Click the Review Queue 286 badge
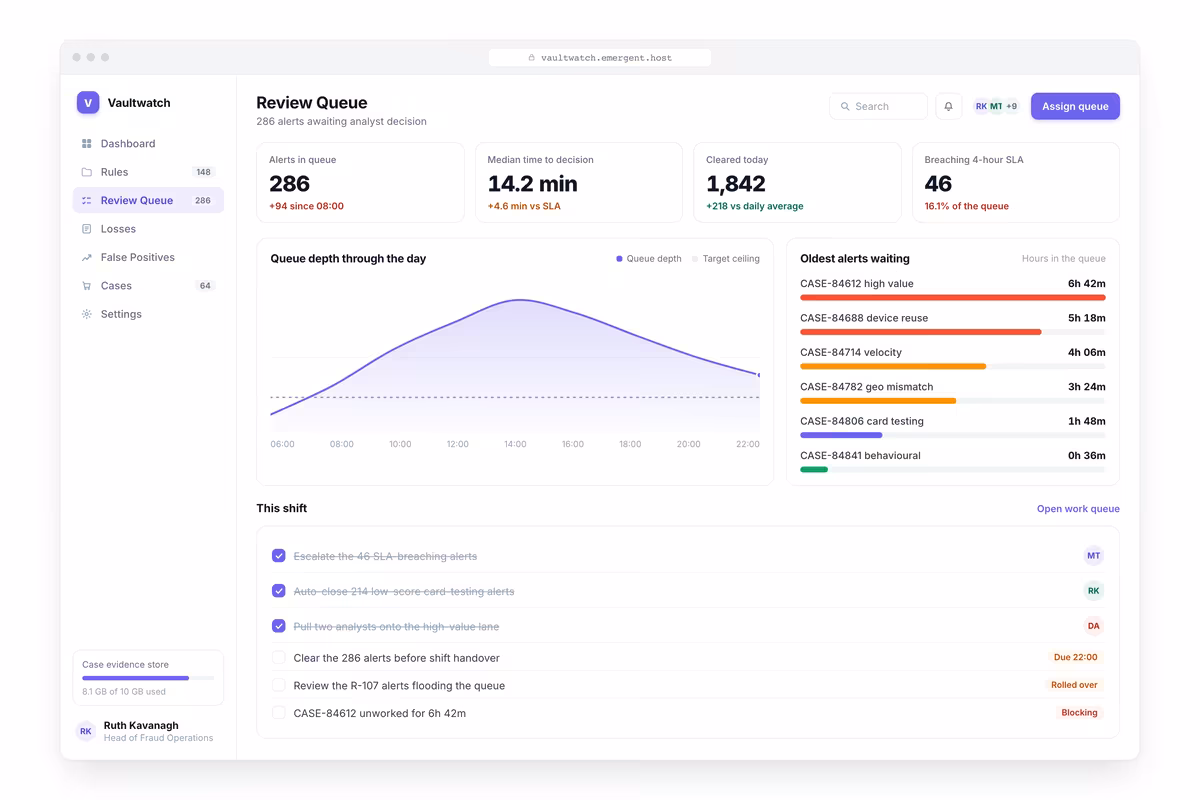 click(x=203, y=201)
